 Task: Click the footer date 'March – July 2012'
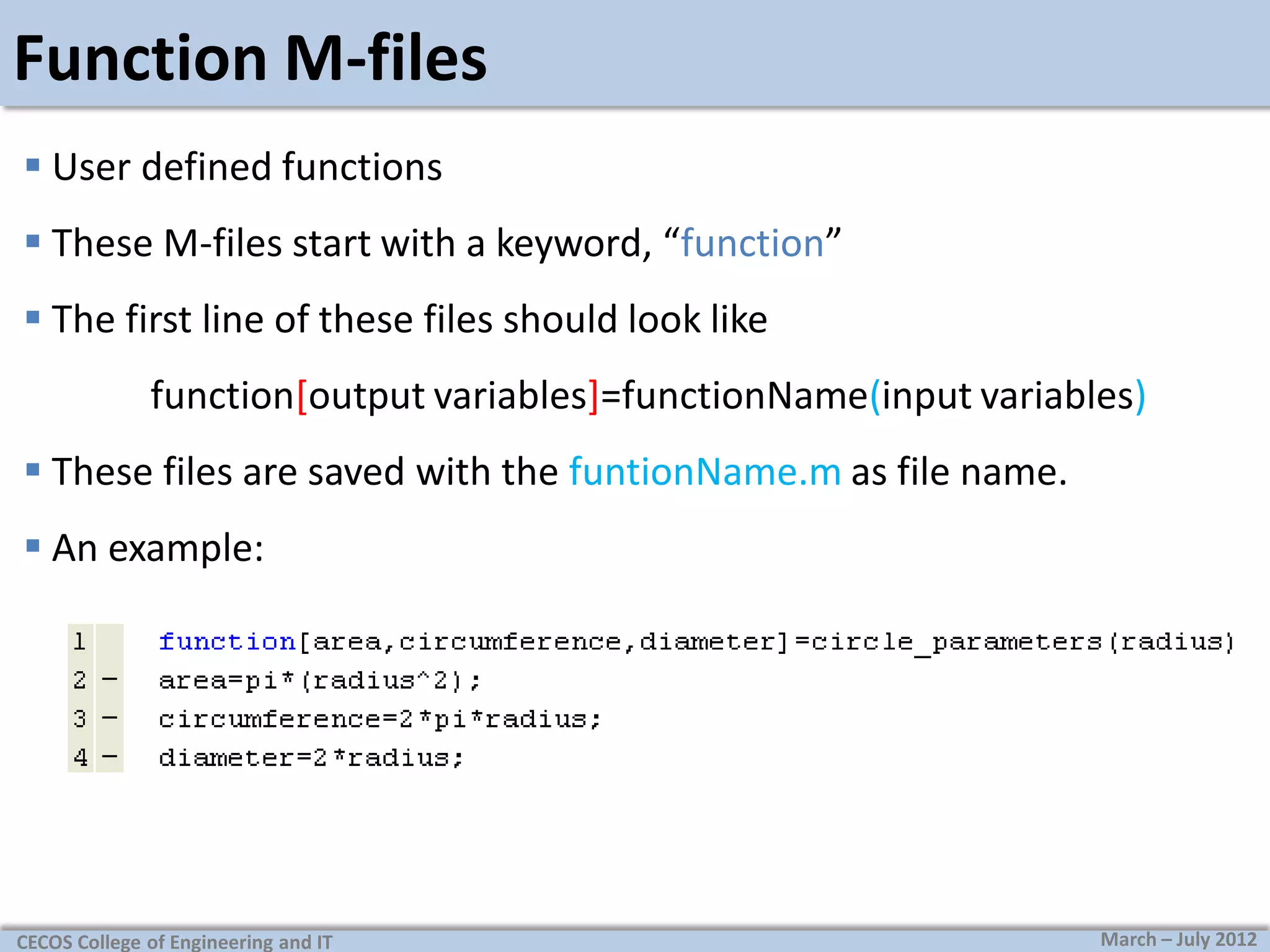pos(1178,940)
